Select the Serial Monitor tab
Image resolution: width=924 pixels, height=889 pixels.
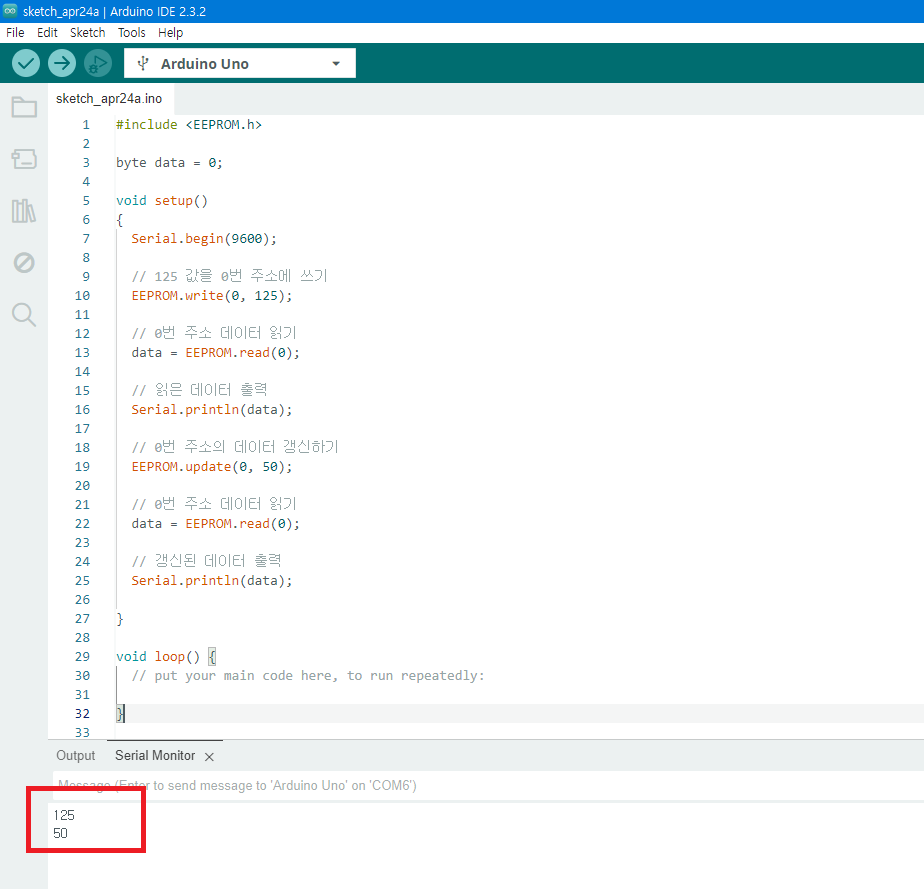155,755
